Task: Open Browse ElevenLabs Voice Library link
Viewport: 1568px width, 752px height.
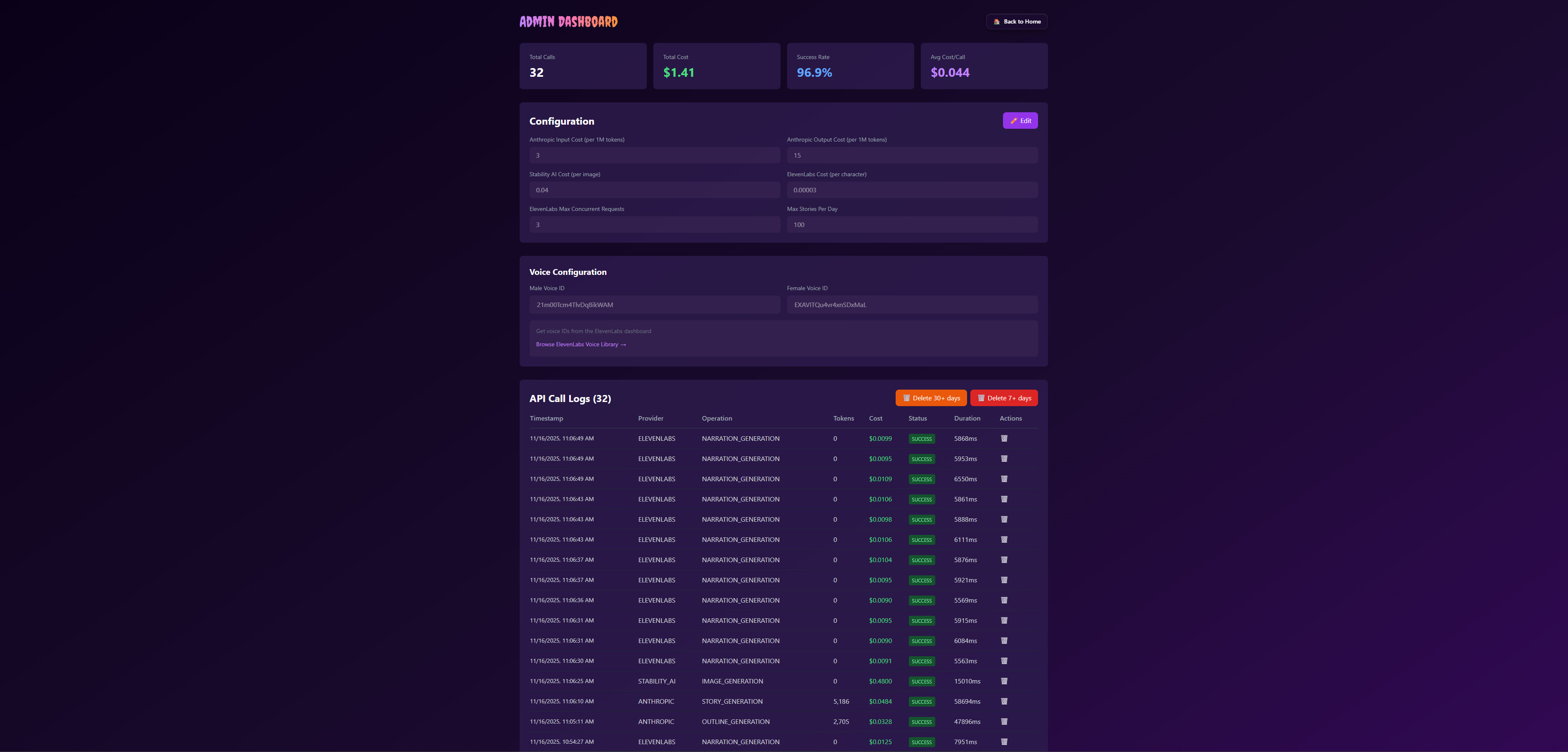Action: tap(581, 345)
